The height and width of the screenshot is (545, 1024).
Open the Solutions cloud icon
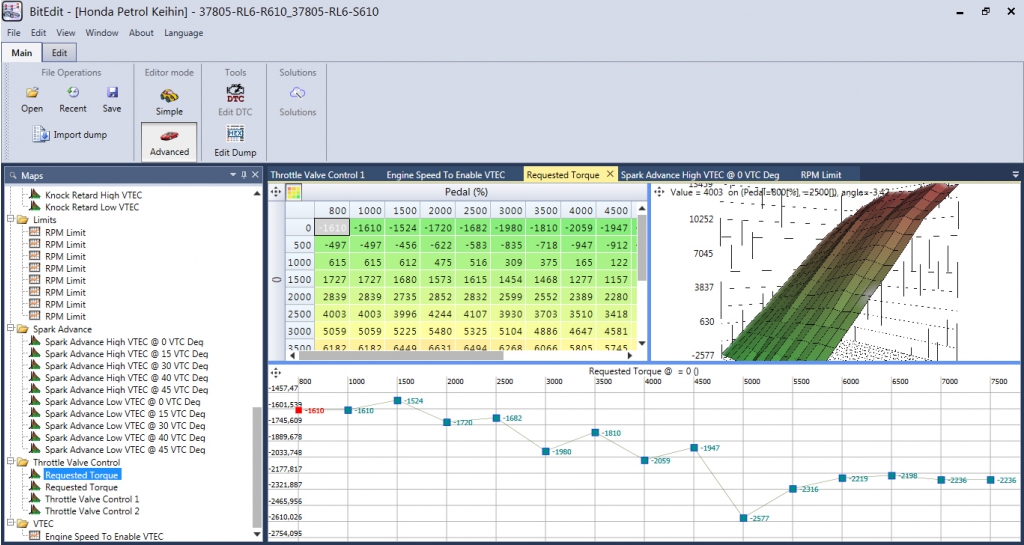298,92
